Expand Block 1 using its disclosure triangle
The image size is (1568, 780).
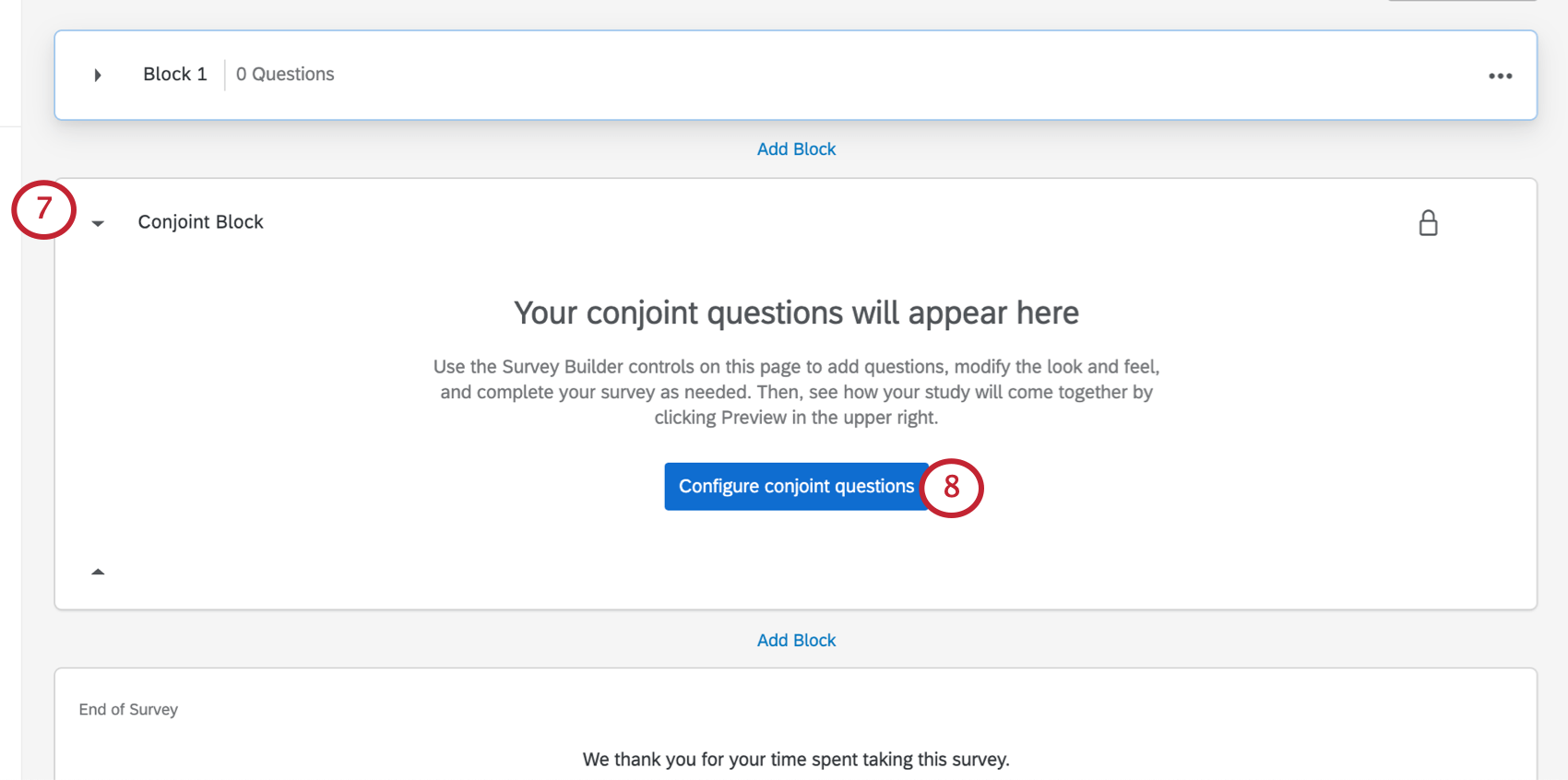point(97,75)
